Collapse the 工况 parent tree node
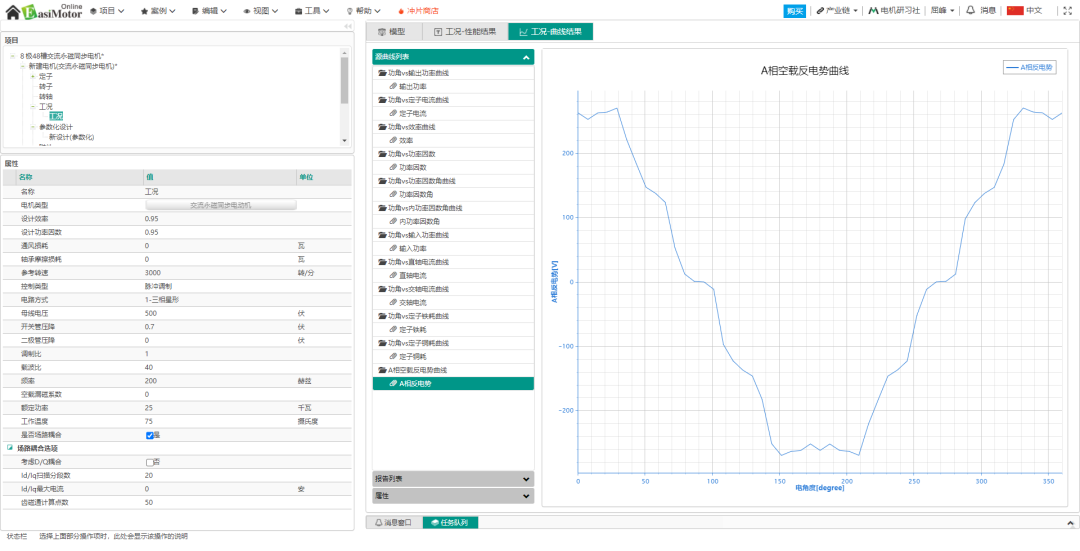Image resolution: width=1080 pixels, height=551 pixels. tap(32, 107)
